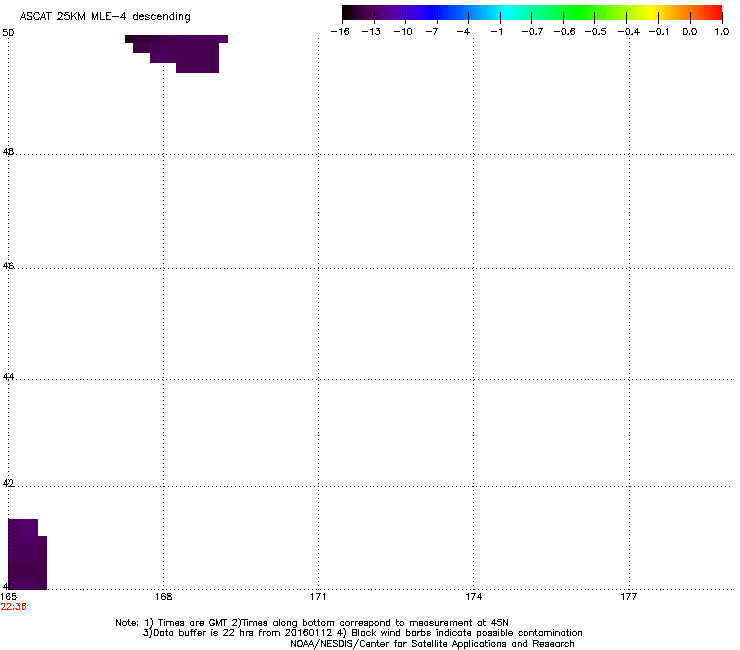Click the colorbar label -7
Screen dimensions: 740x650
pyautogui.click(x=432, y=32)
